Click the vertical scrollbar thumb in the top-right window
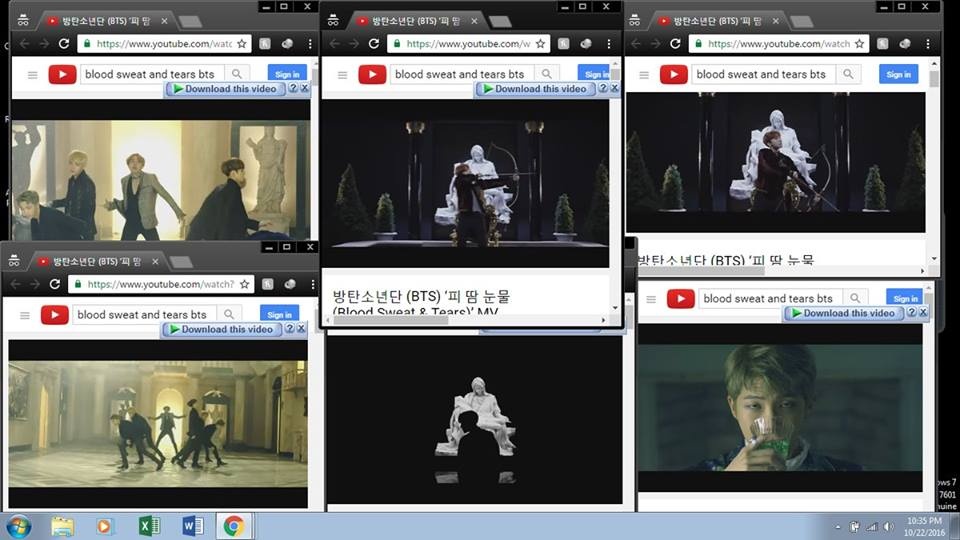 coord(934,80)
